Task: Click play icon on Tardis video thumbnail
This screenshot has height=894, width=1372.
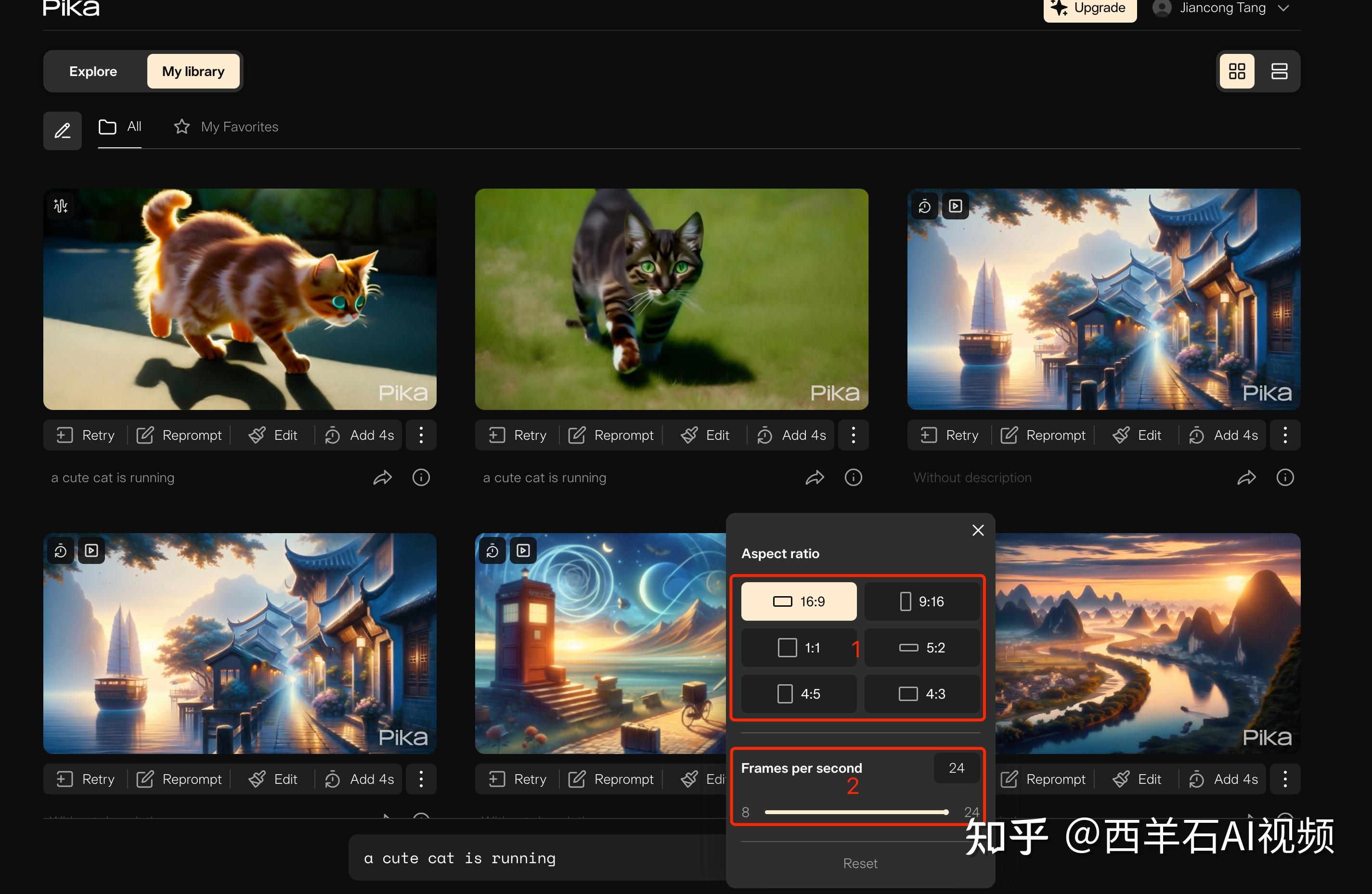Action: coord(523,550)
